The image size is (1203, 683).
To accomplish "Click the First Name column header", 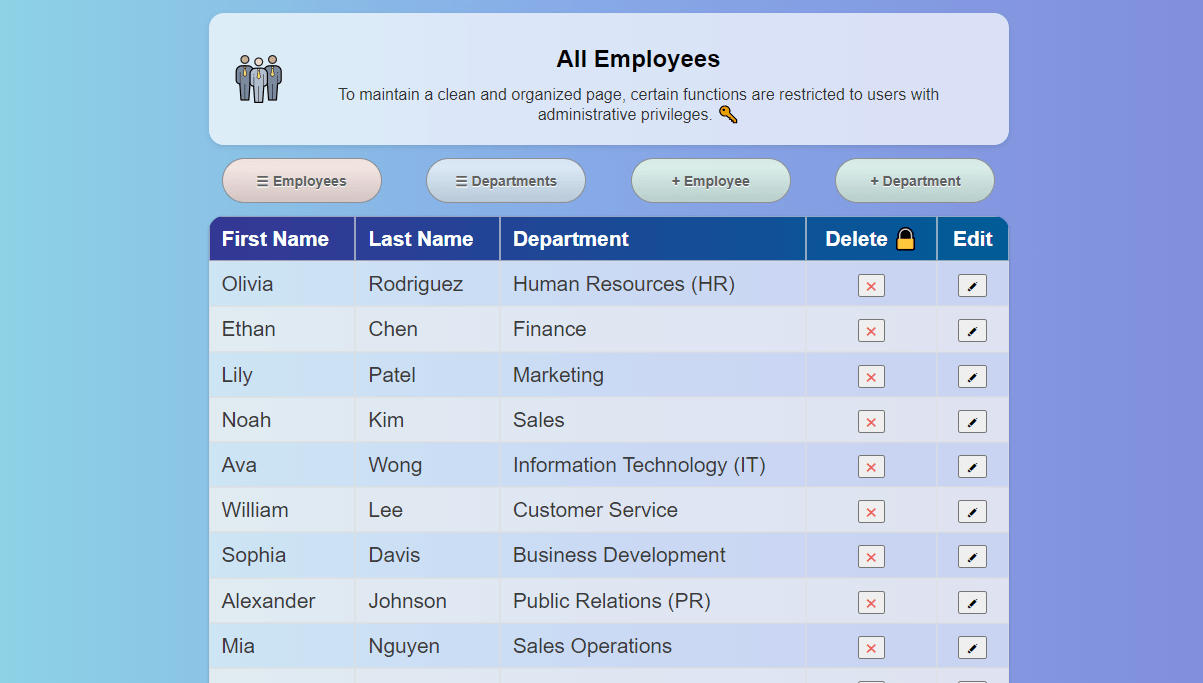I will 275,239.
